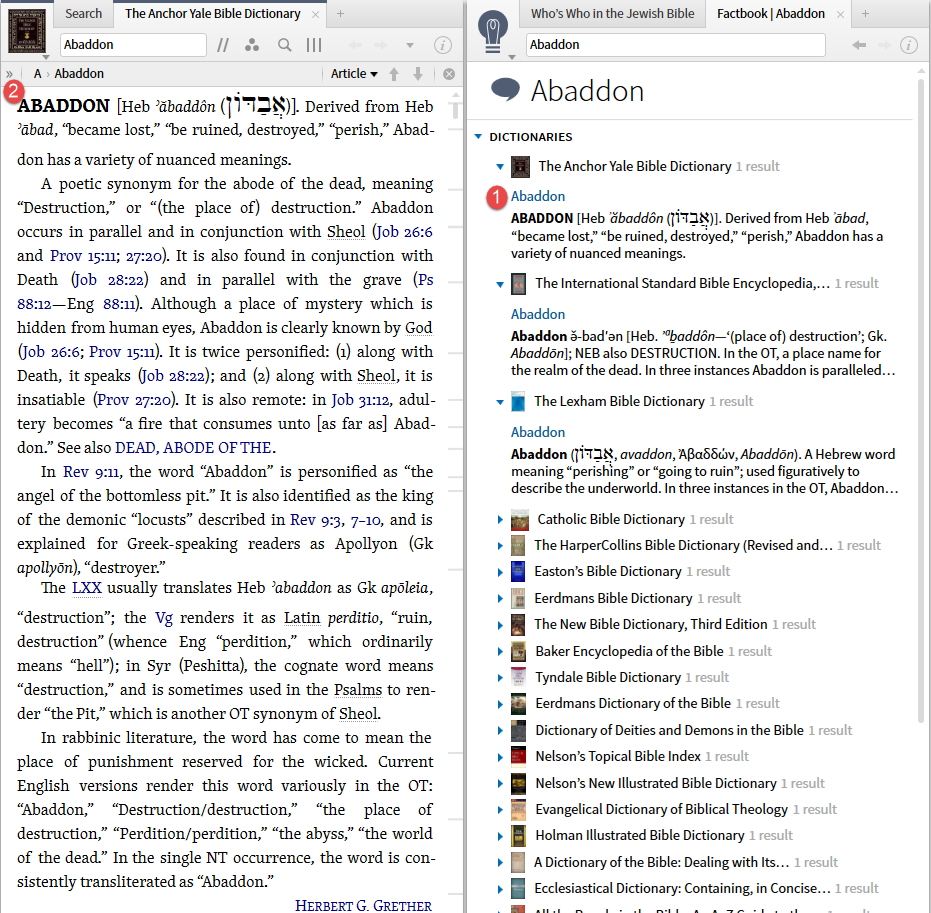Open inline search magnifier icon
The height and width of the screenshot is (913, 931).
[x=285, y=45]
